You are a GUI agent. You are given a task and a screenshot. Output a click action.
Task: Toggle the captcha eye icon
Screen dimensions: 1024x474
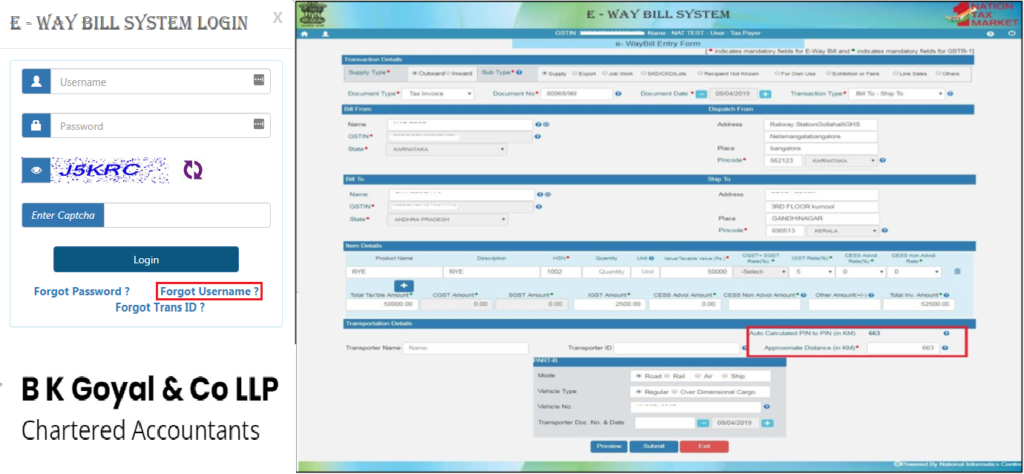pyautogui.click(x=37, y=170)
